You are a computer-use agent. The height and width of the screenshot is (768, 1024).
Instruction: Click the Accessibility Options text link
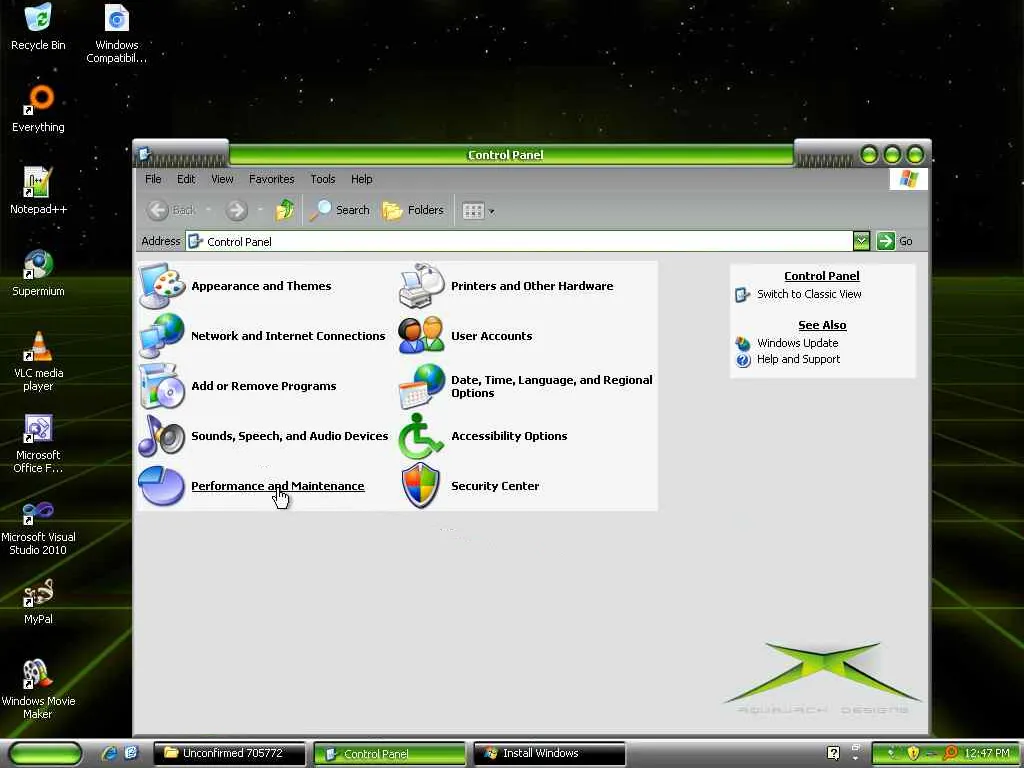pyautogui.click(x=509, y=436)
